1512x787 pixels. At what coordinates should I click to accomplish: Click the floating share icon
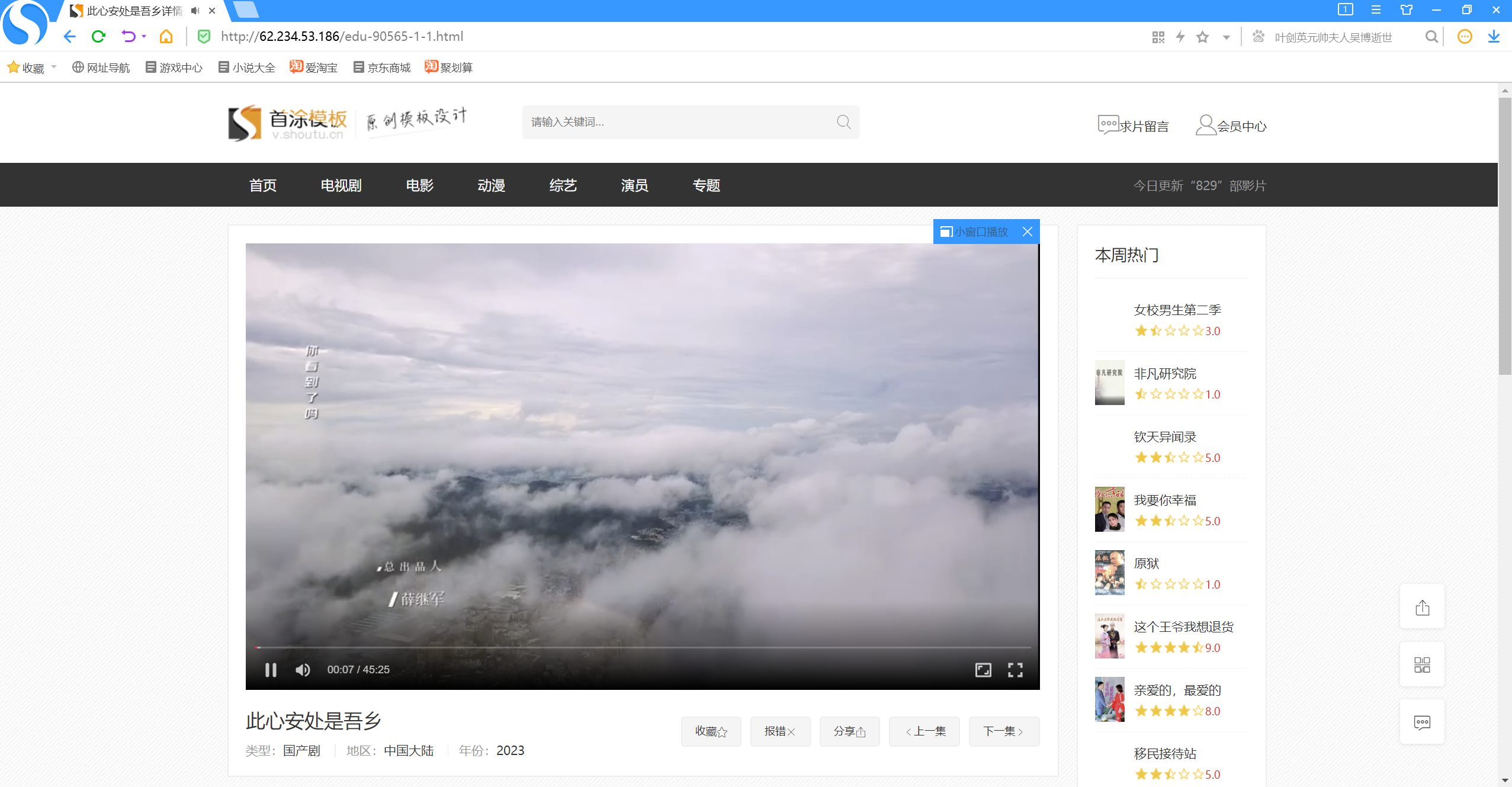tap(1422, 608)
